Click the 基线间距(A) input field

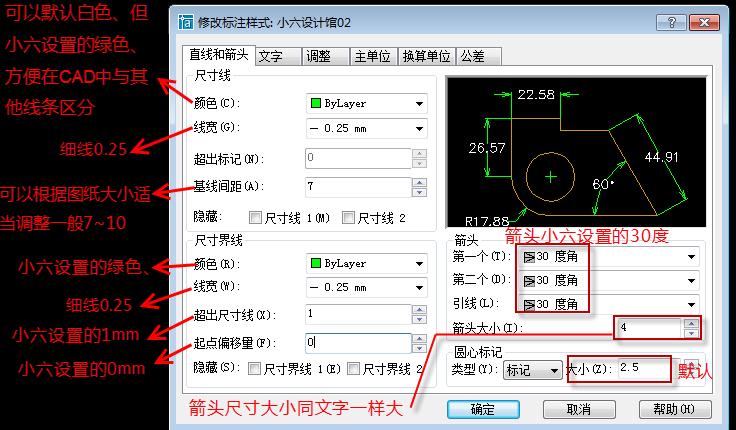pos(358,187)
